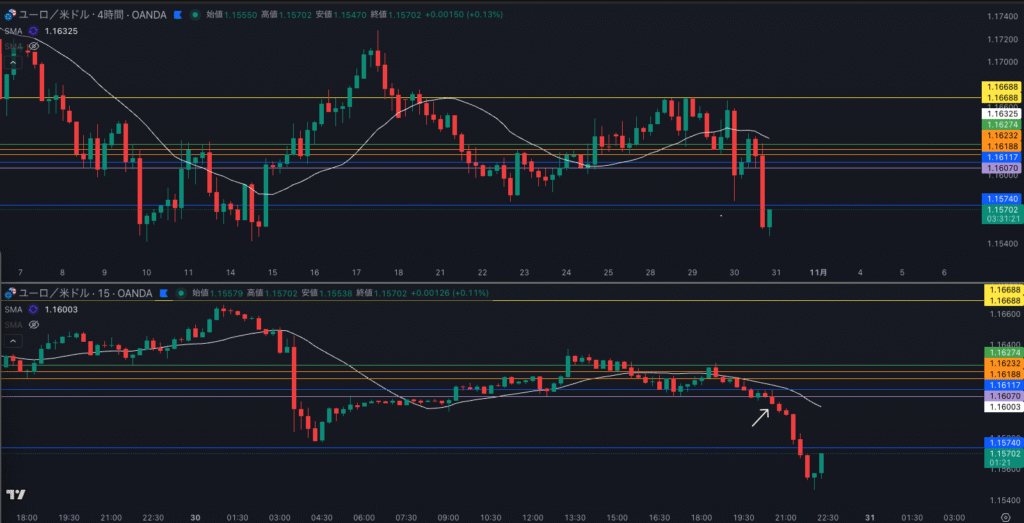Click the purple SMA indicator icon in the upper chart
Viewport: 1024px width, 523px height.
[33, 31]
